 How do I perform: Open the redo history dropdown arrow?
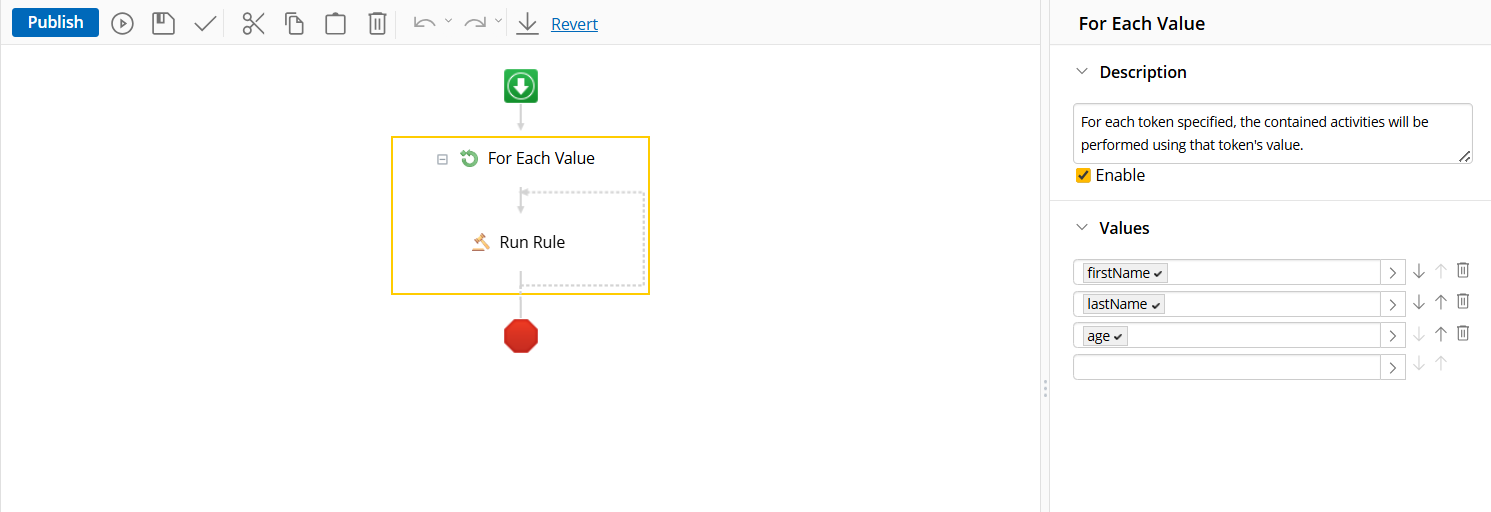click(x=498, y=20)
